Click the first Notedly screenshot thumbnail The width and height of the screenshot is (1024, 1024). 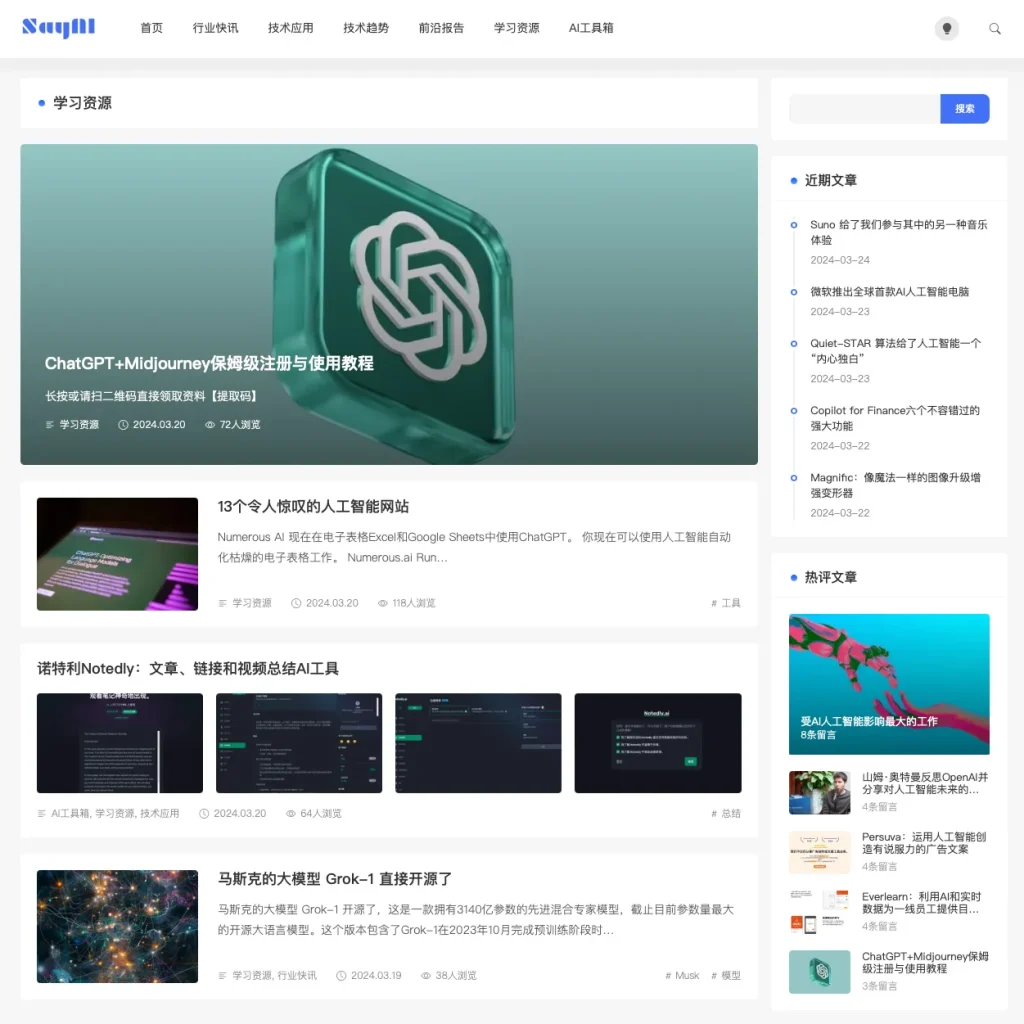119,743
